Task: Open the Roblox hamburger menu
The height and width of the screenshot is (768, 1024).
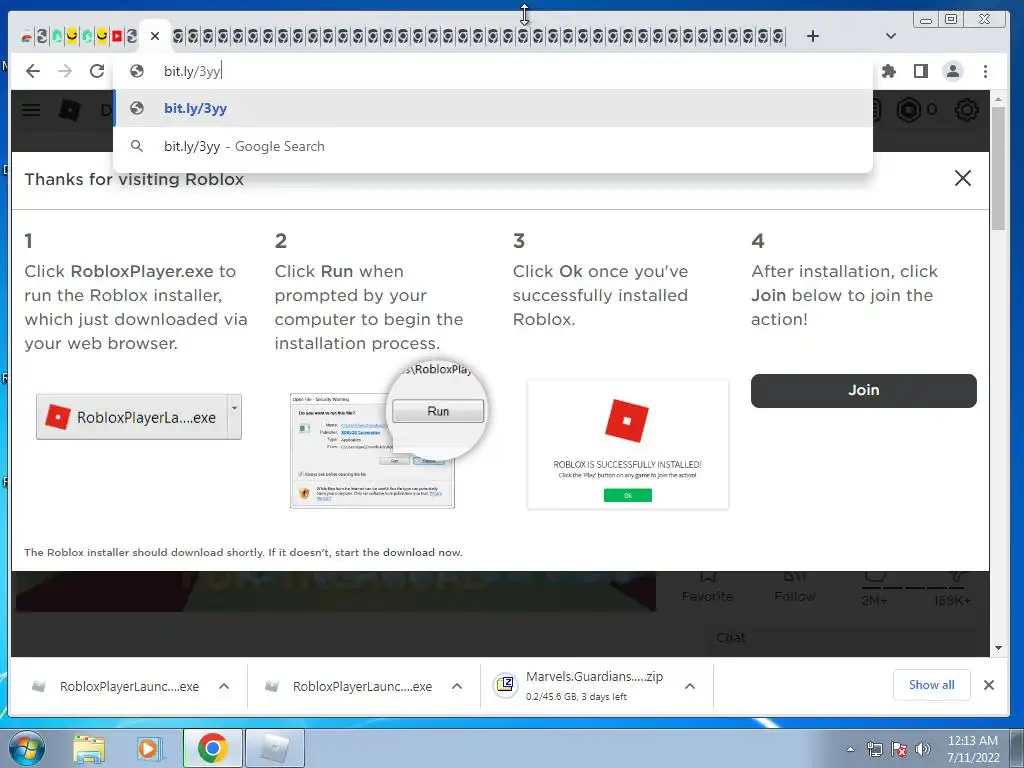Action: [x=31, y=109]
